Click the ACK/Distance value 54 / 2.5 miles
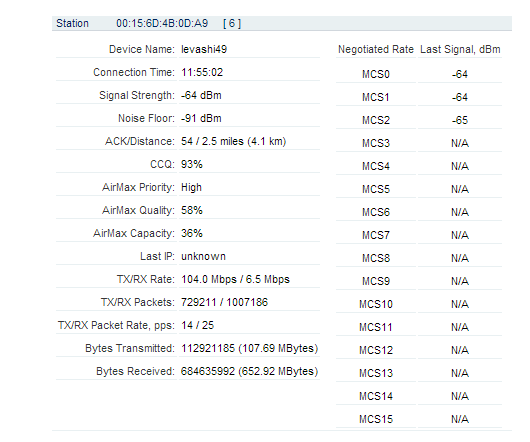 tap(234, 141)
